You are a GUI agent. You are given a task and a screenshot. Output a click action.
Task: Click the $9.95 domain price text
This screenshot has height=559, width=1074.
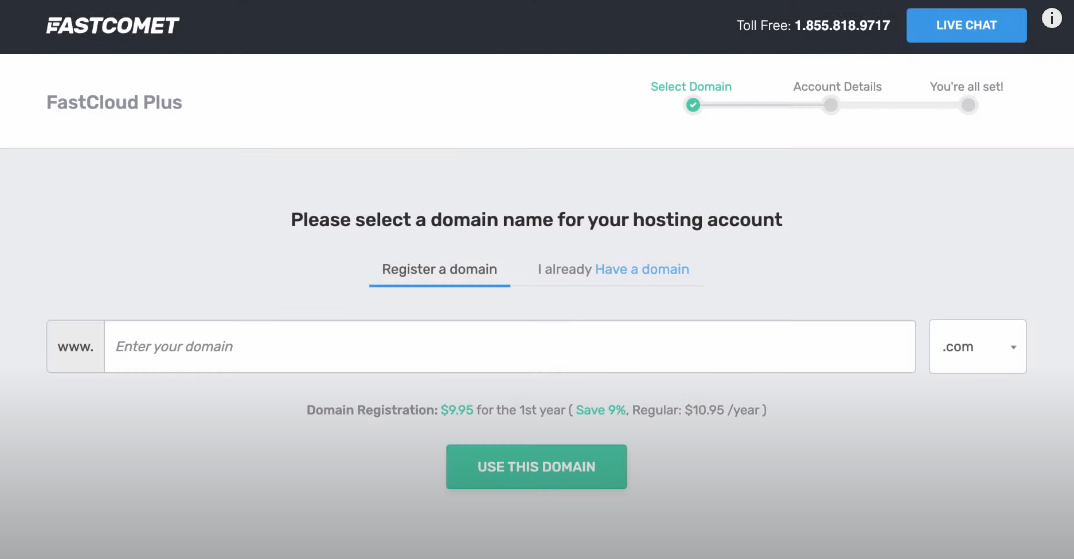coord(457,410)
